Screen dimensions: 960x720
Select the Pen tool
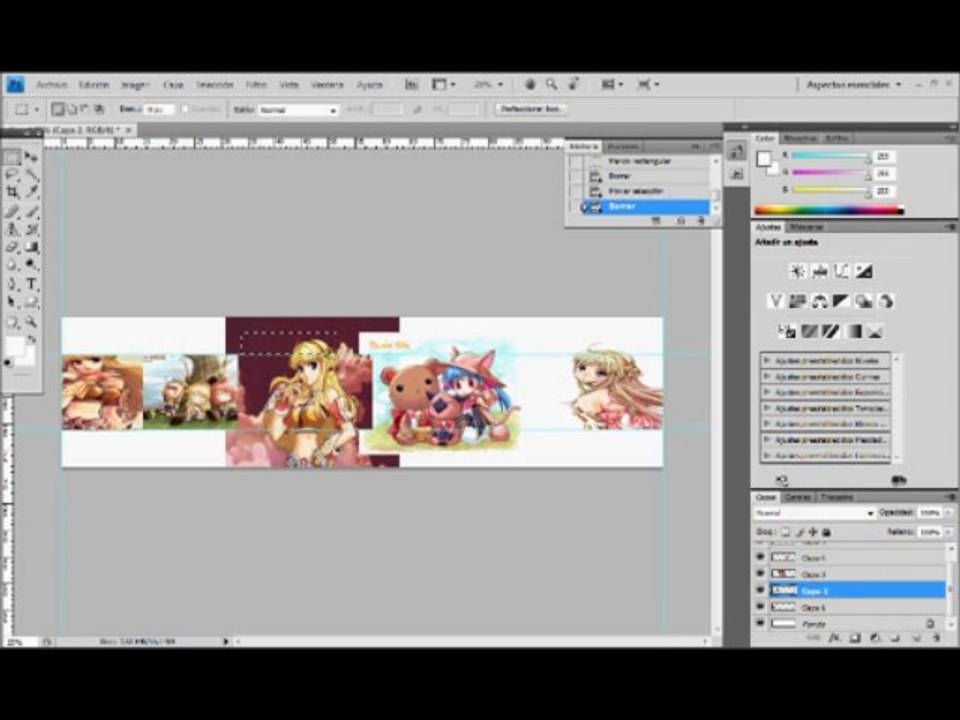(12, 284)
